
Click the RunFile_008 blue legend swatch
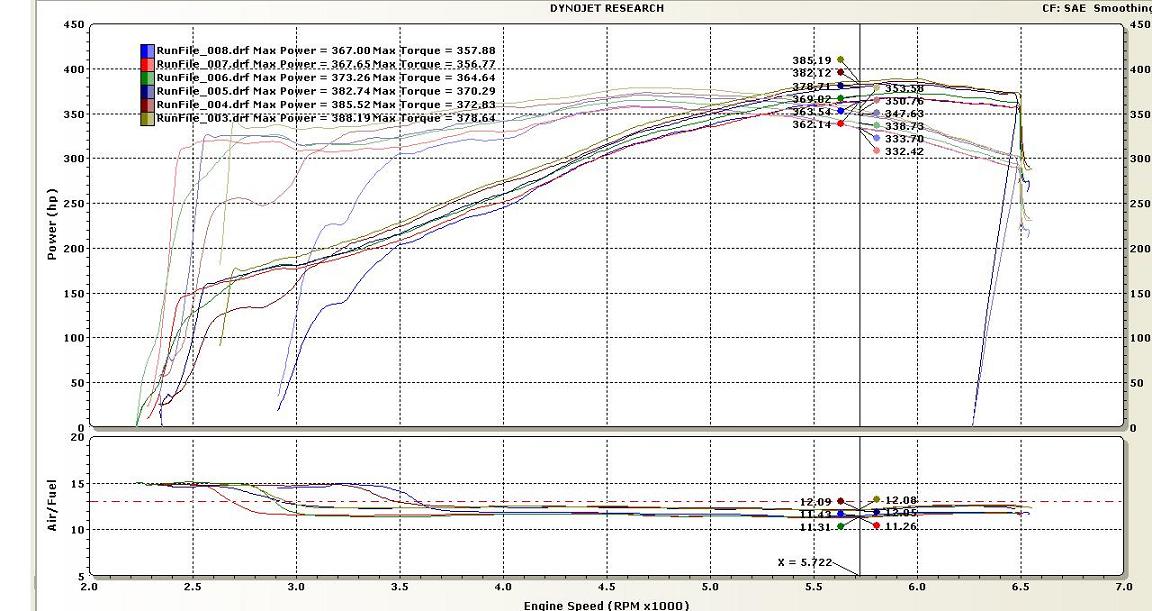click(147, 50)
